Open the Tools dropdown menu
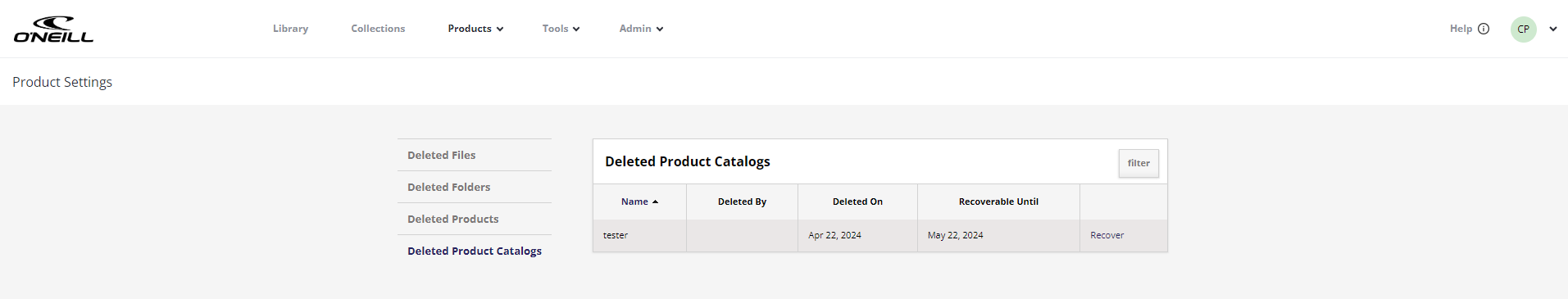 [561, 29]
